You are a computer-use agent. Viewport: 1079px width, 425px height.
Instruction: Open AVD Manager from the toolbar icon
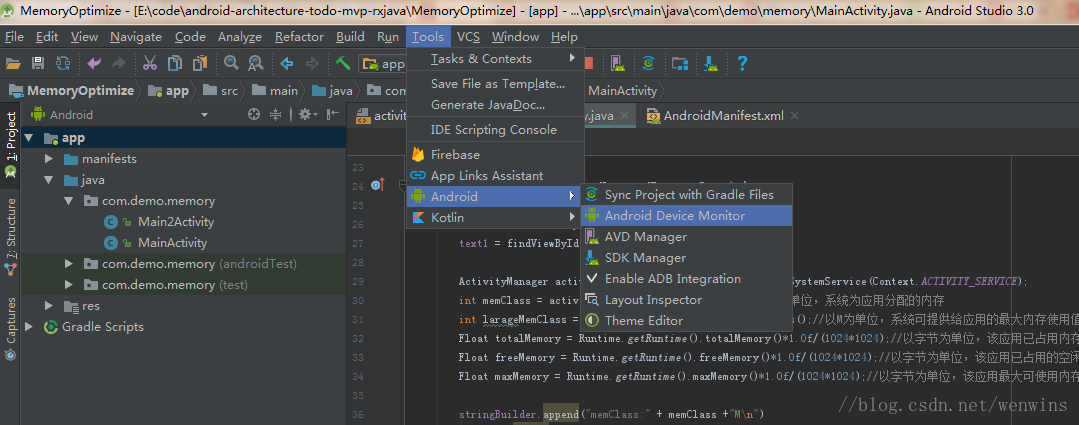617,64
